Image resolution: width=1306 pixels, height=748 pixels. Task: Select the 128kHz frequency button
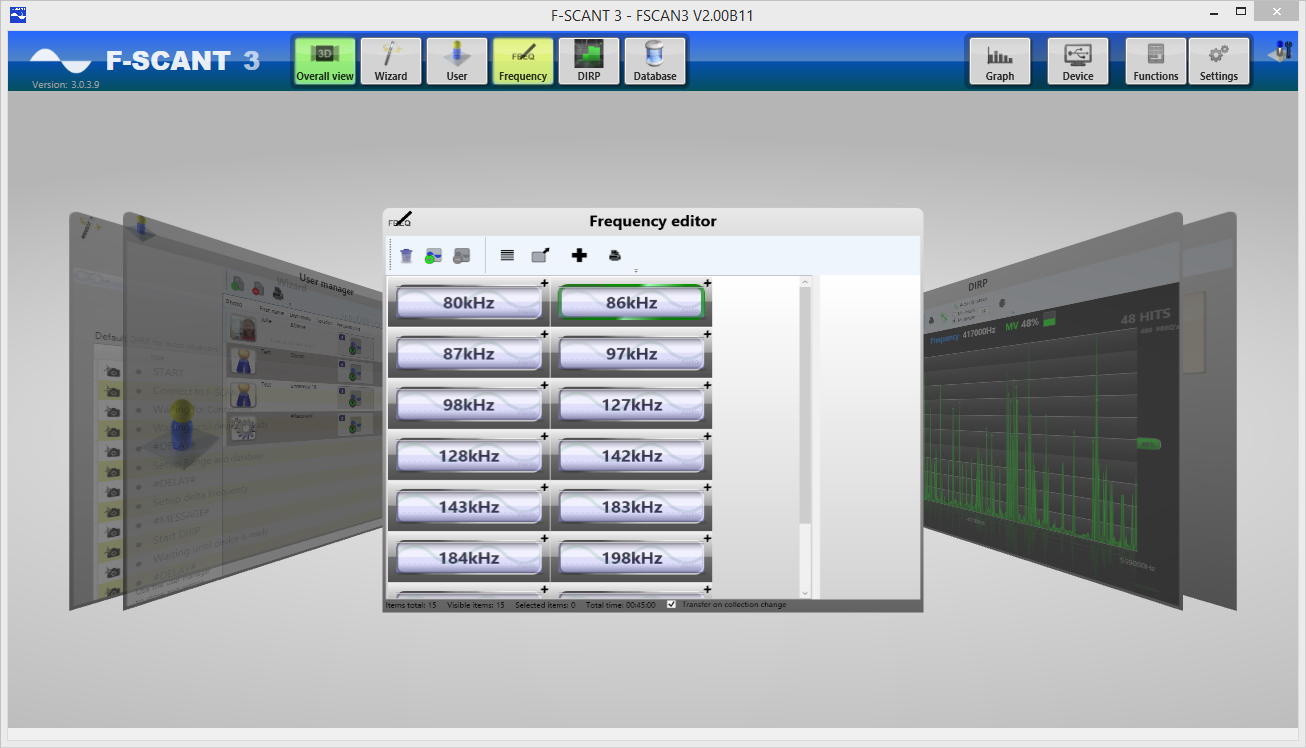tap(469, 455)
